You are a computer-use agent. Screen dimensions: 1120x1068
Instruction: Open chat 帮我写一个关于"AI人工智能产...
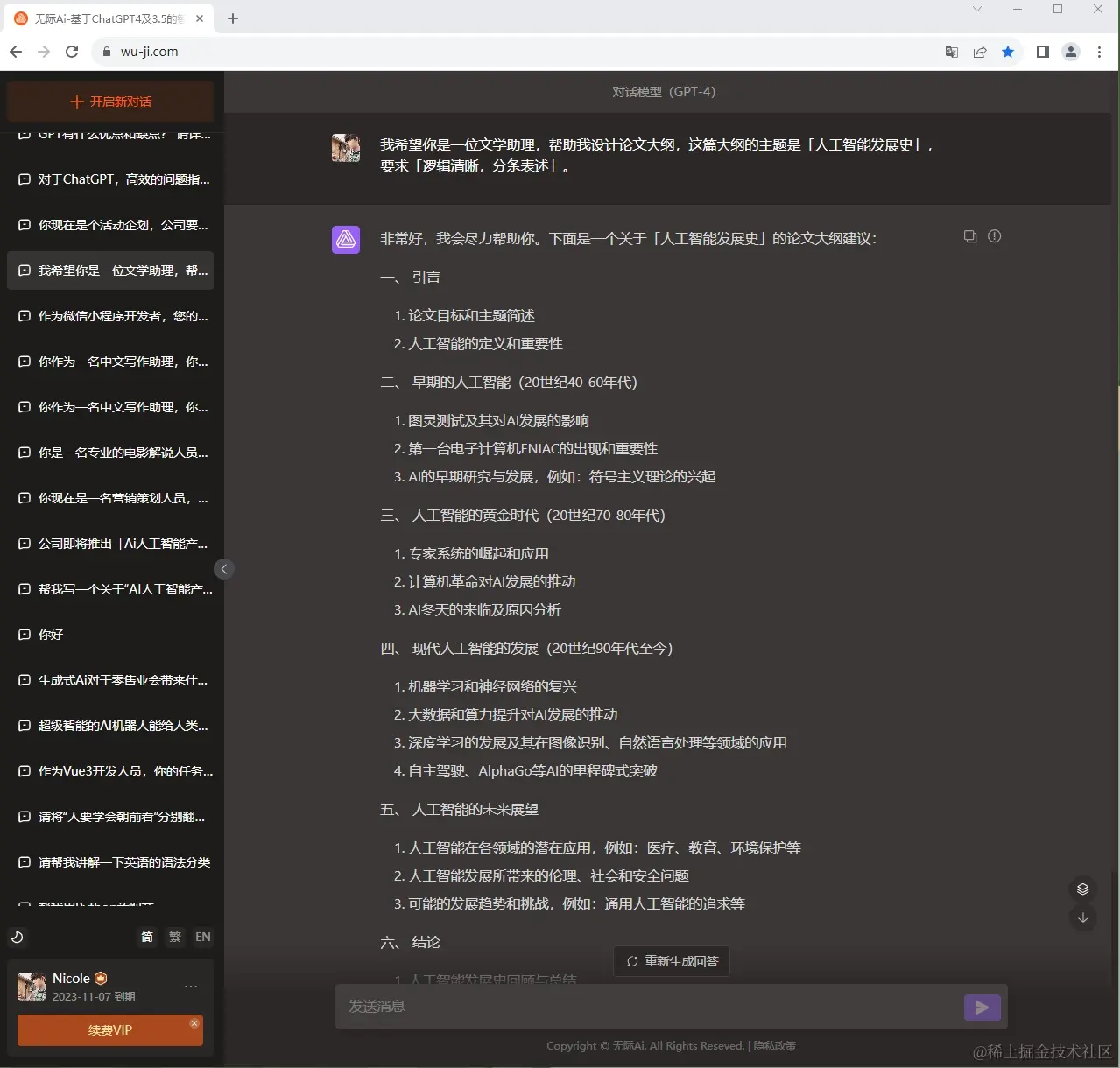[x=110, y=589]
